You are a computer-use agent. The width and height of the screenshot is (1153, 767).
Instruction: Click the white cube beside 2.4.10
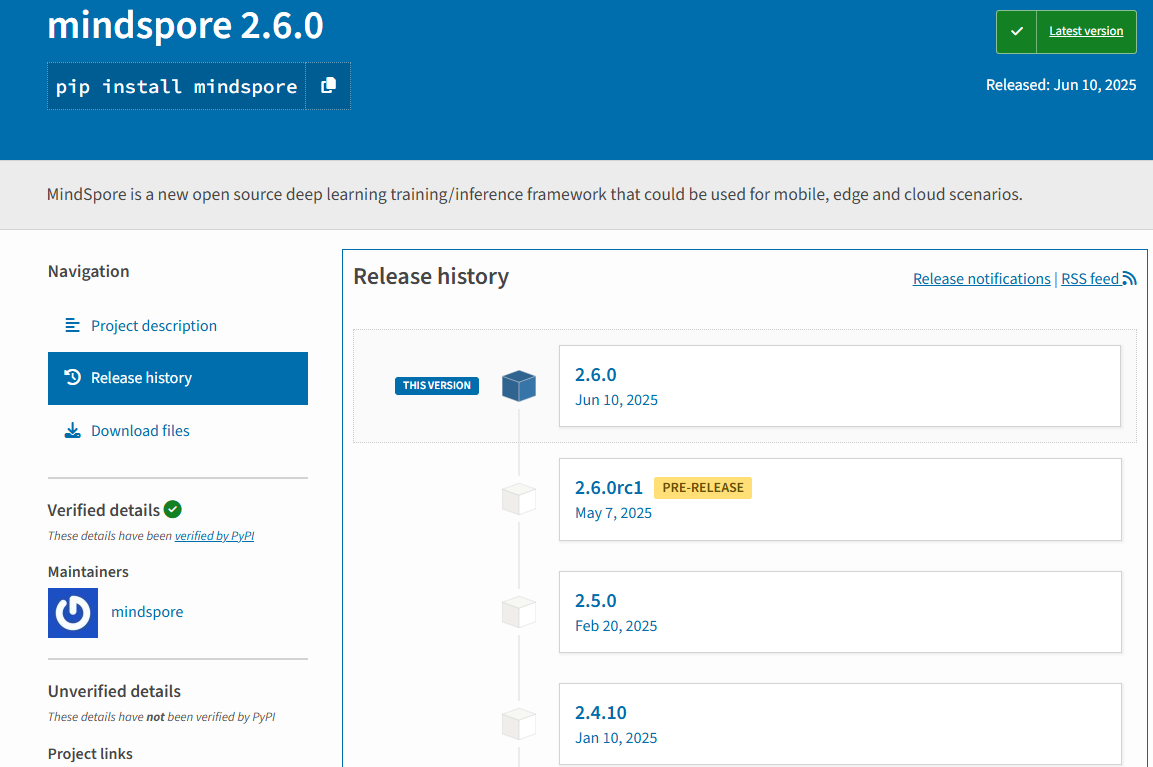519,724
